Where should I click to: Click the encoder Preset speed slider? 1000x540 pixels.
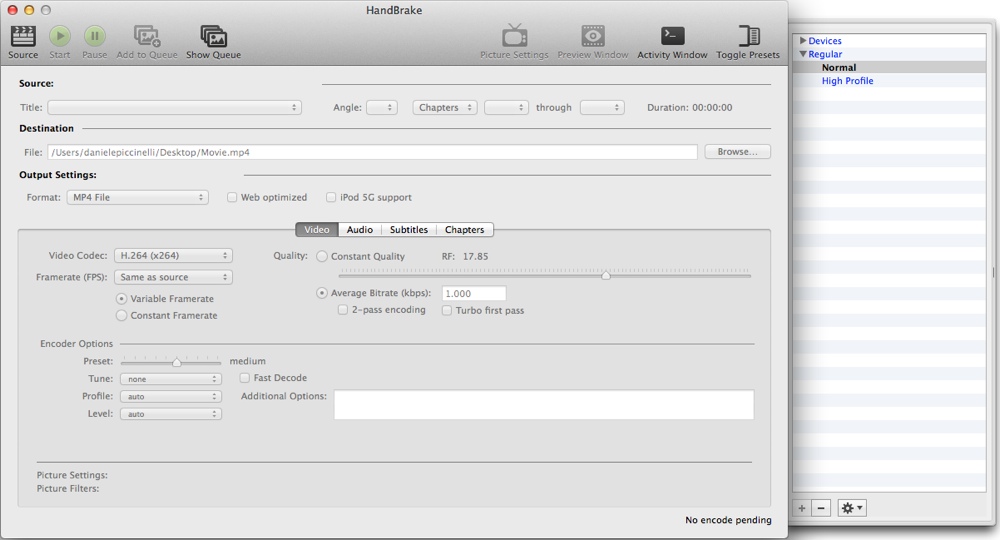click(x=176, y=362)
